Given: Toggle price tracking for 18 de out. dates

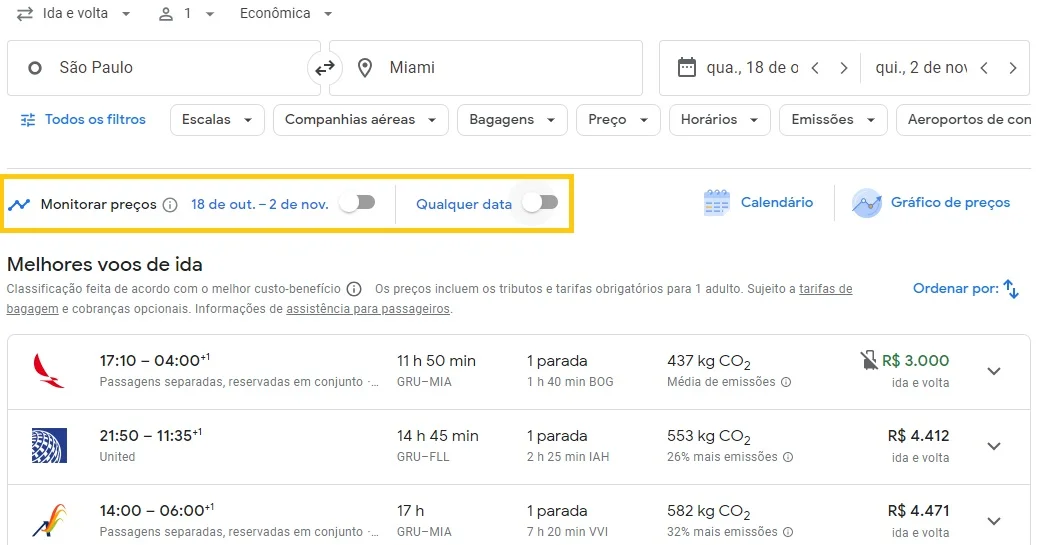Looking at the screenshot, I should pyautogui.click(x=358, y=203).
